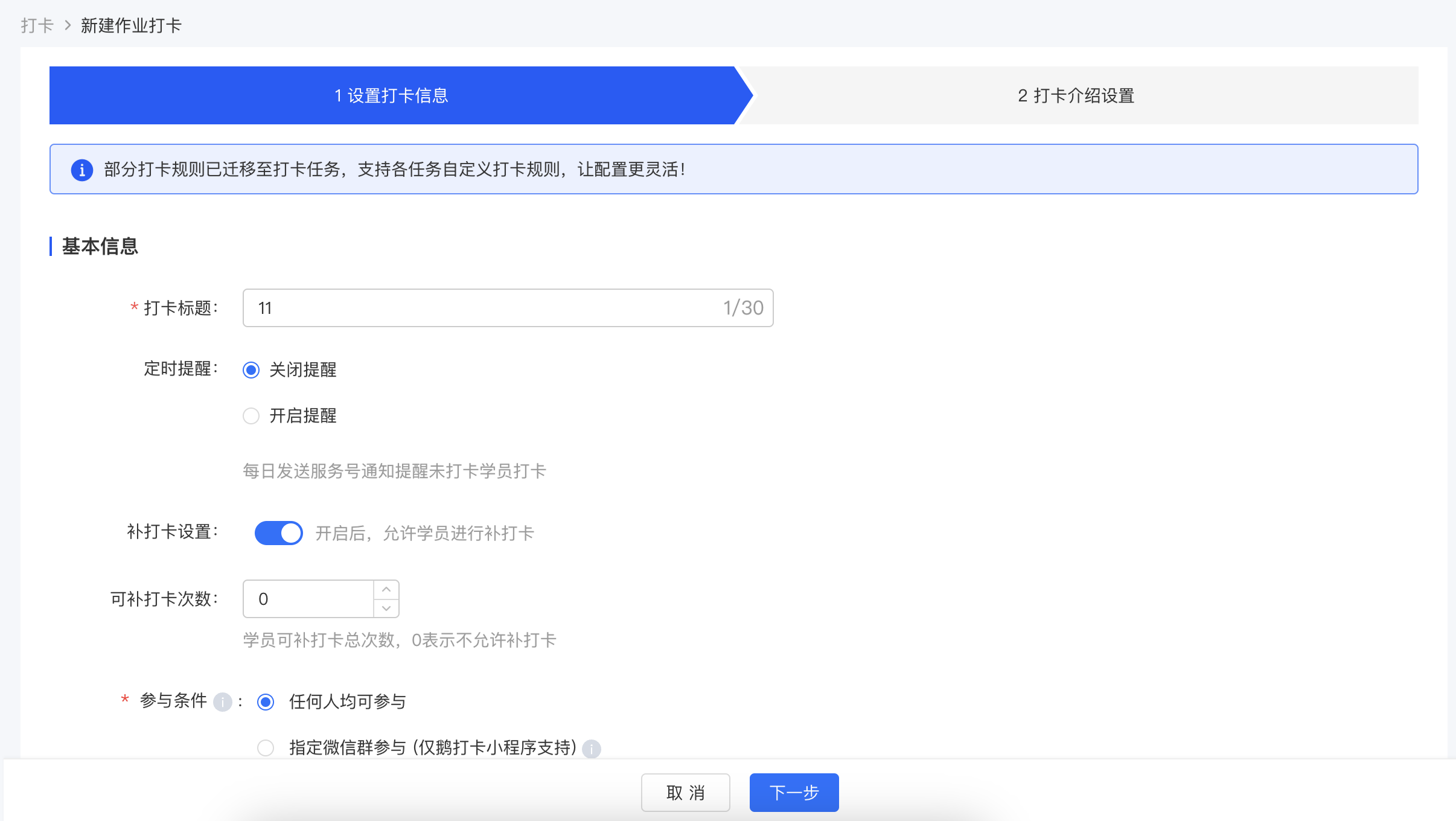The height and width of the screenshot is (821, 1456).
Task: Click the 新建作业打卡 breadcrumb text
Action: (x=131, y=25)
